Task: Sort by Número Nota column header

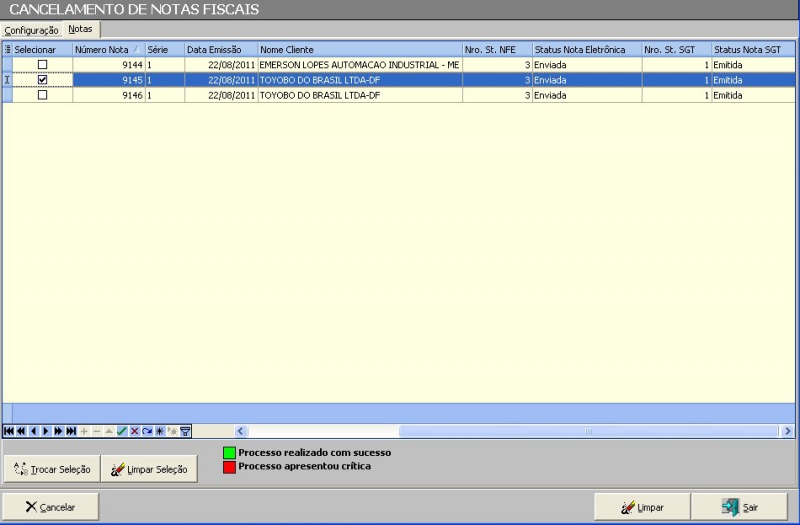Action: tap(107, 49)
